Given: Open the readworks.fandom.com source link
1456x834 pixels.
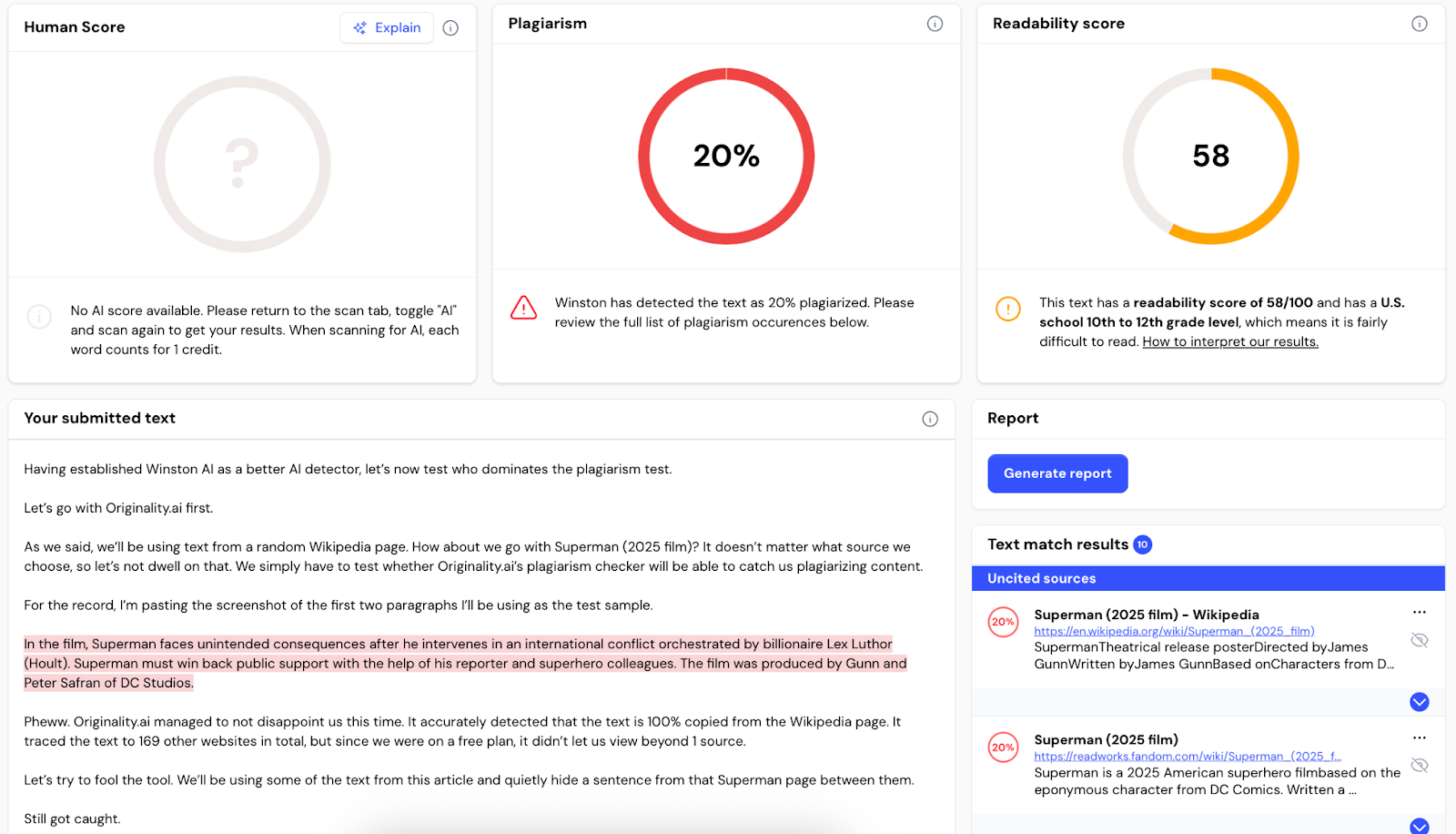Looking at the screenshot, I should [1187, 757].
